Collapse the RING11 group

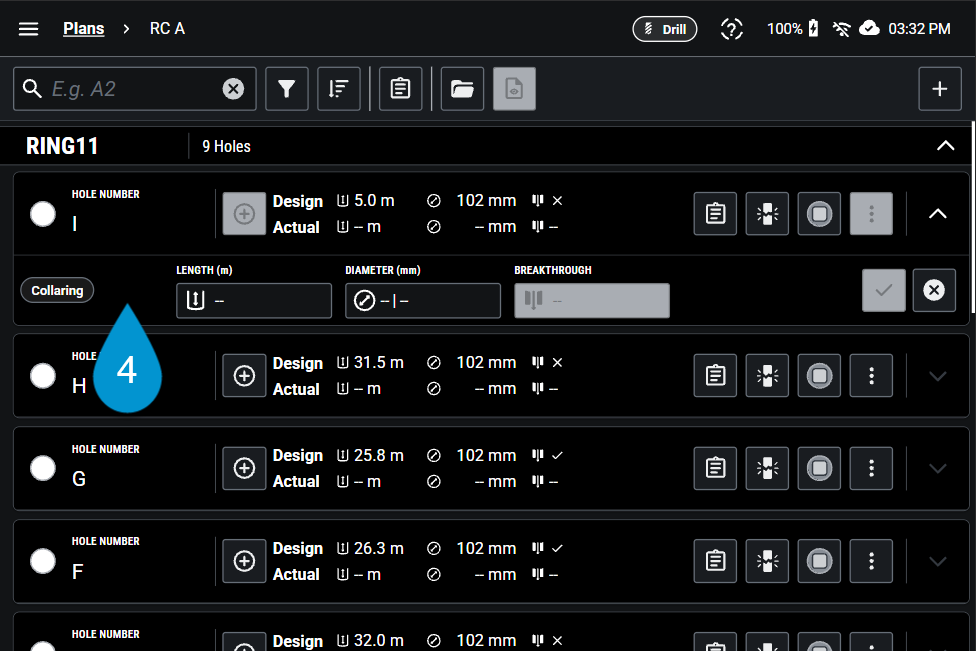(945, 146)
